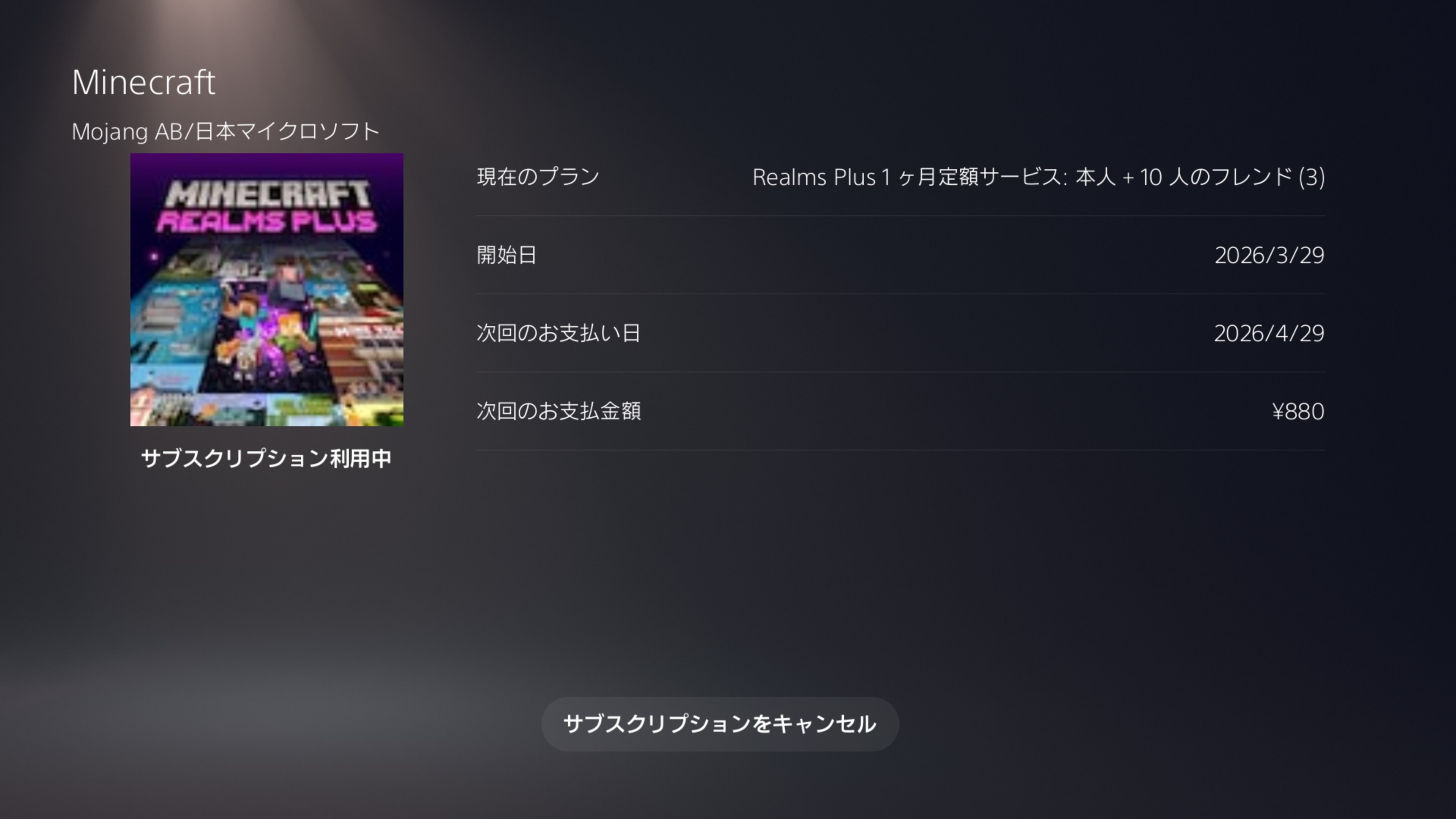Click the Minecraft title heading
The width and height of the screenshot is (1456, 819).
pos(144,83)
